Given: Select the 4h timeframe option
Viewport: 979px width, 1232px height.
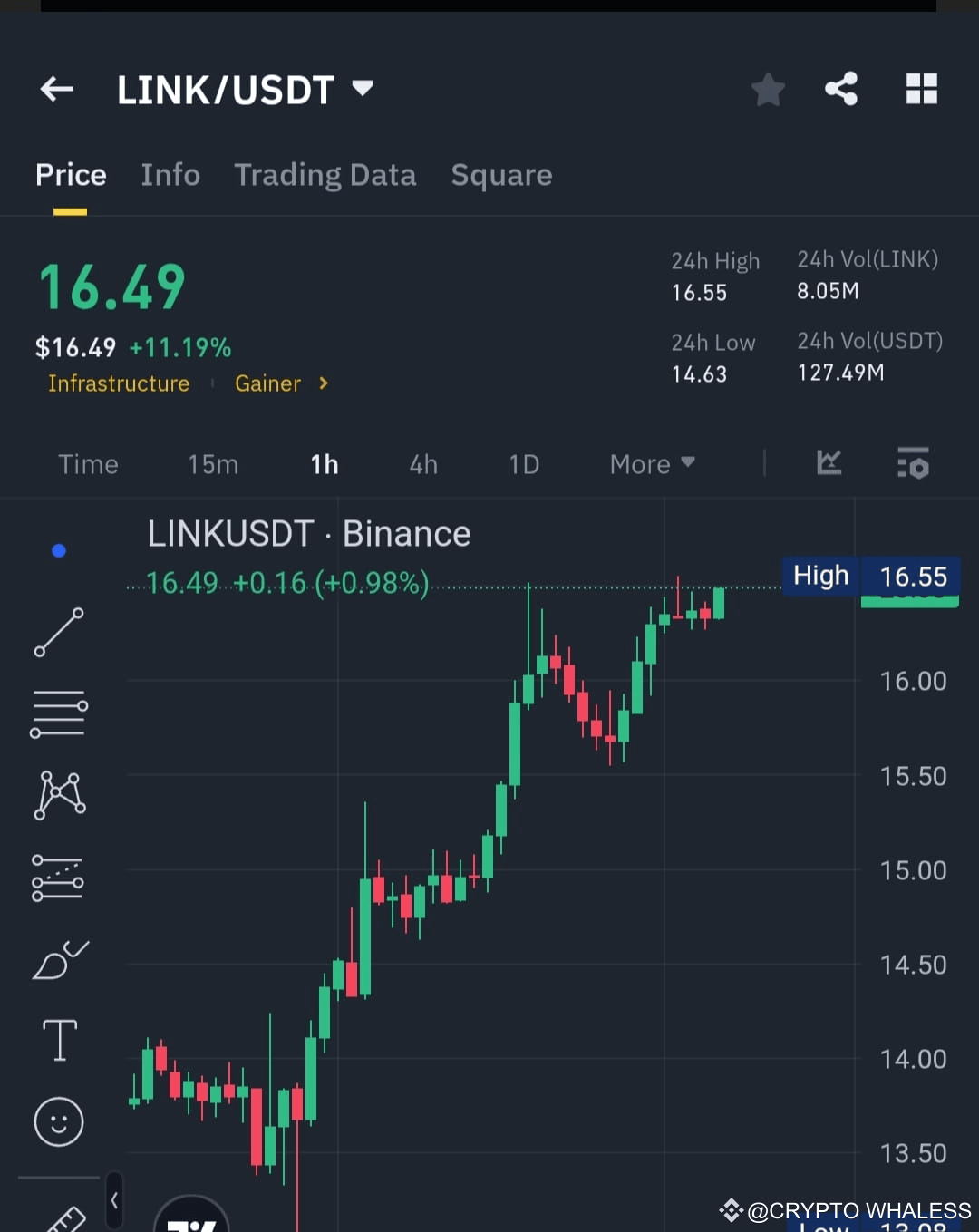Looking at the screenshot, I should pyautogui.click(x=422, y=463).
